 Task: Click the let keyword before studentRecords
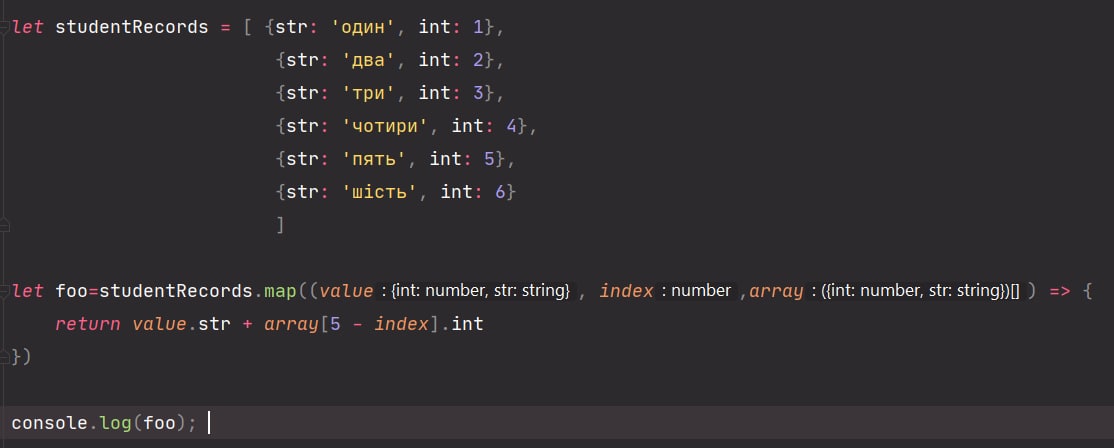(x=28, y=28)
